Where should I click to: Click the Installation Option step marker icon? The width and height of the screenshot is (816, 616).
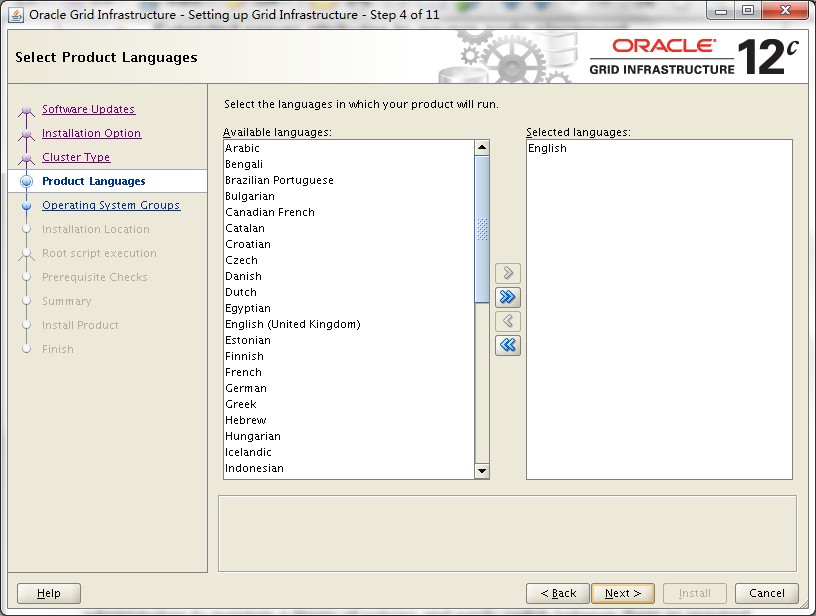(27, 134)
